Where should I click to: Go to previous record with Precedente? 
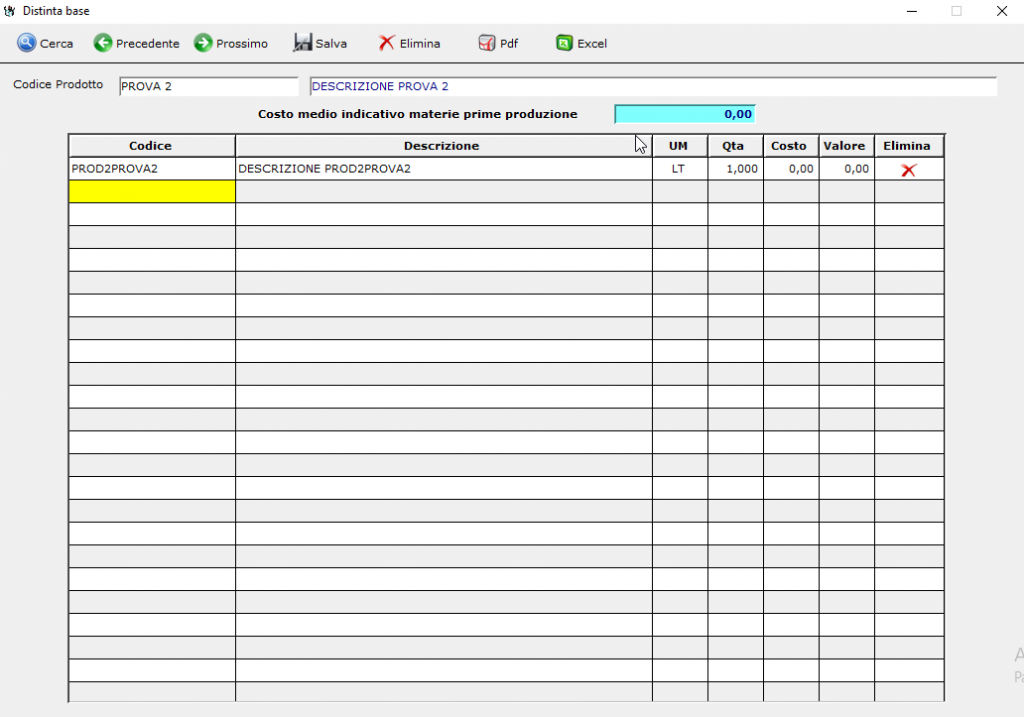[103, 44]
